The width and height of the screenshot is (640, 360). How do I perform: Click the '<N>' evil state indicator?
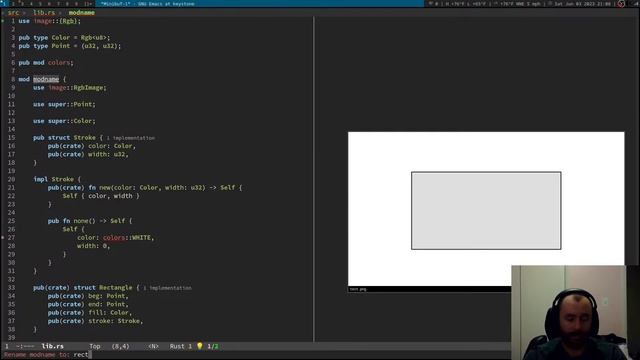click(x=153, y=346)
